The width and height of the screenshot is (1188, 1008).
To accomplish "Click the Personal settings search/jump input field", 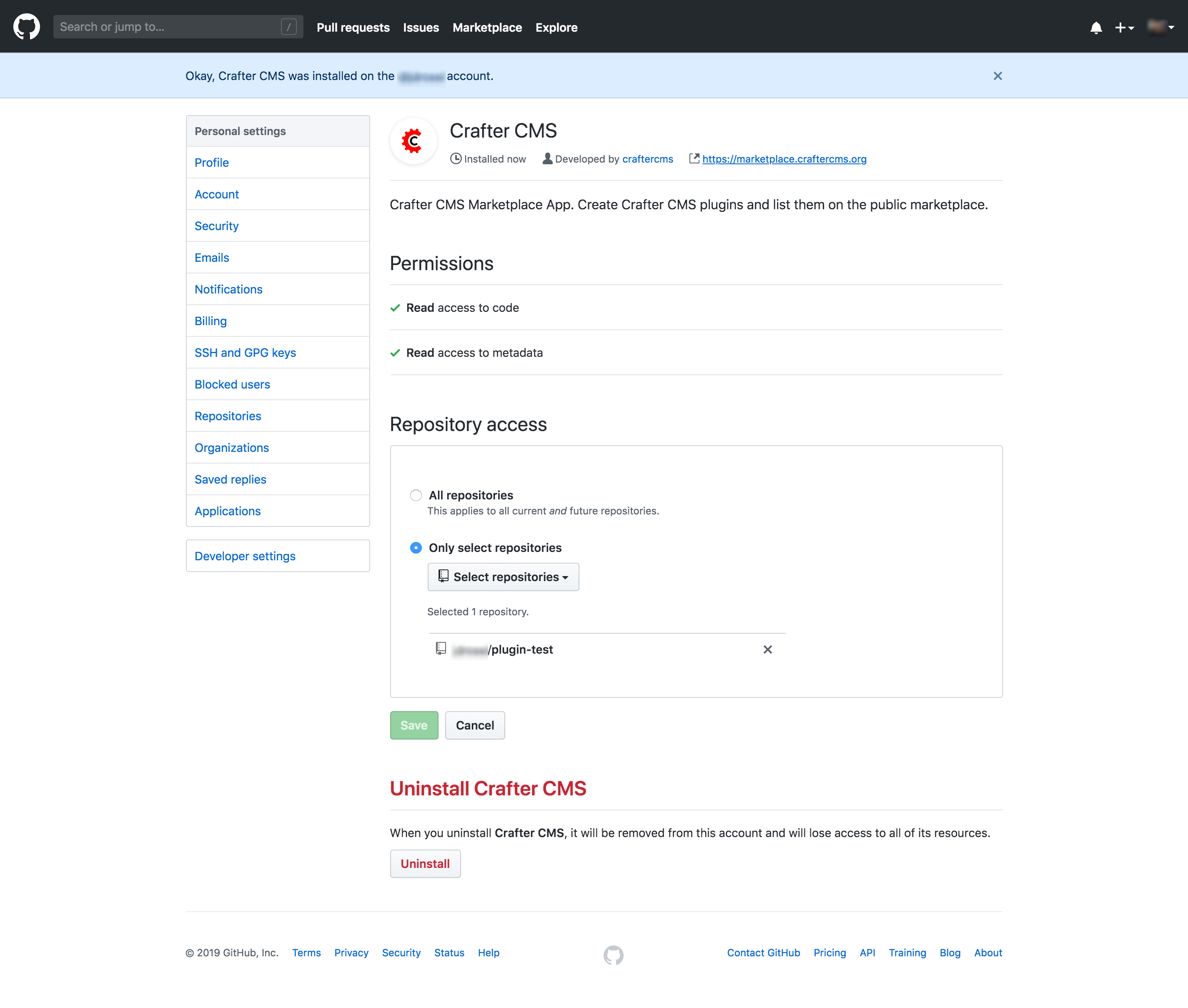I will pyautogui.click(x=178, y=27).
